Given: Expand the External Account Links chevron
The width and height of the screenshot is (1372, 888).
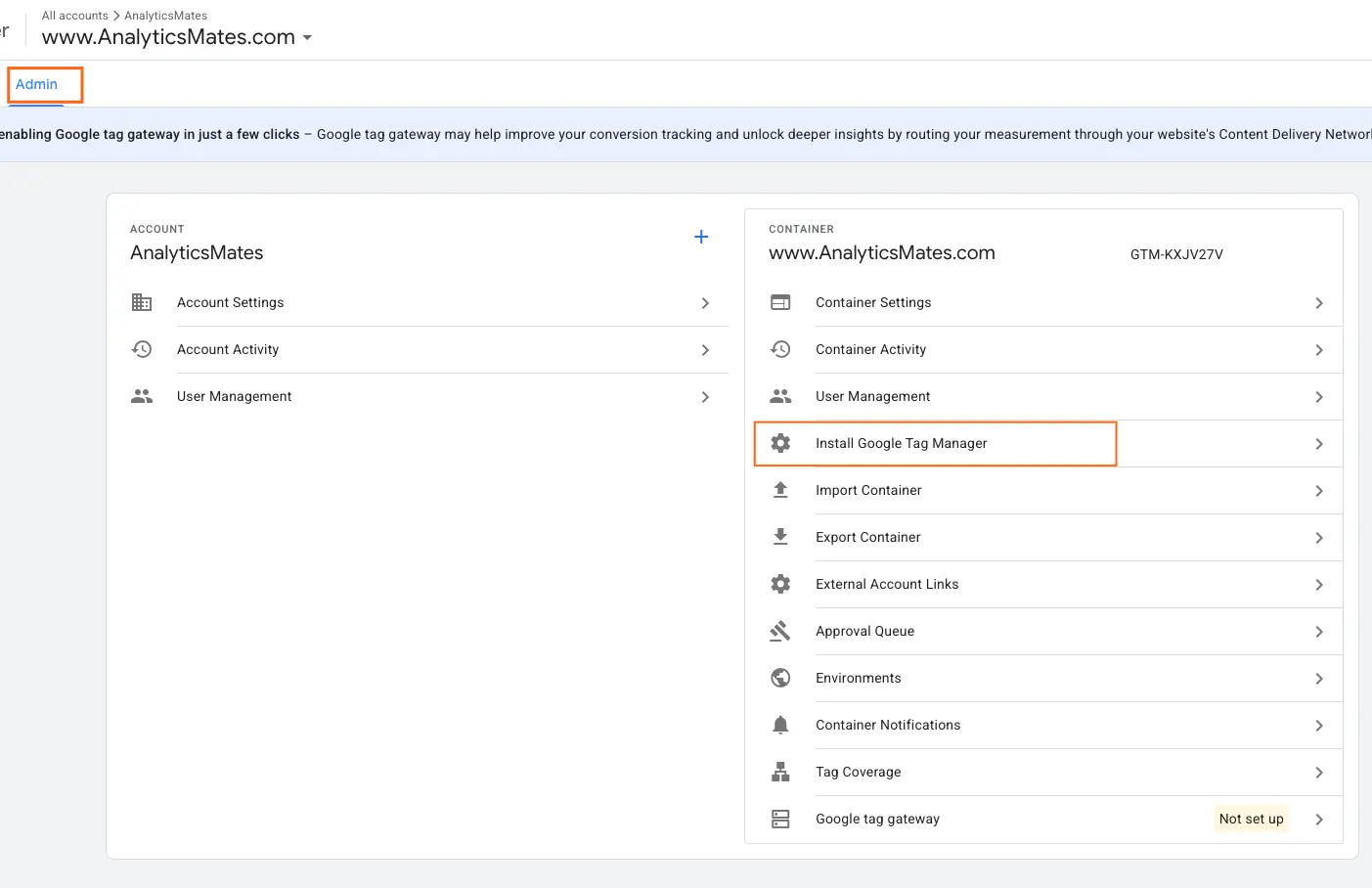Looking at the screenshot, I should coord(1319,585).
